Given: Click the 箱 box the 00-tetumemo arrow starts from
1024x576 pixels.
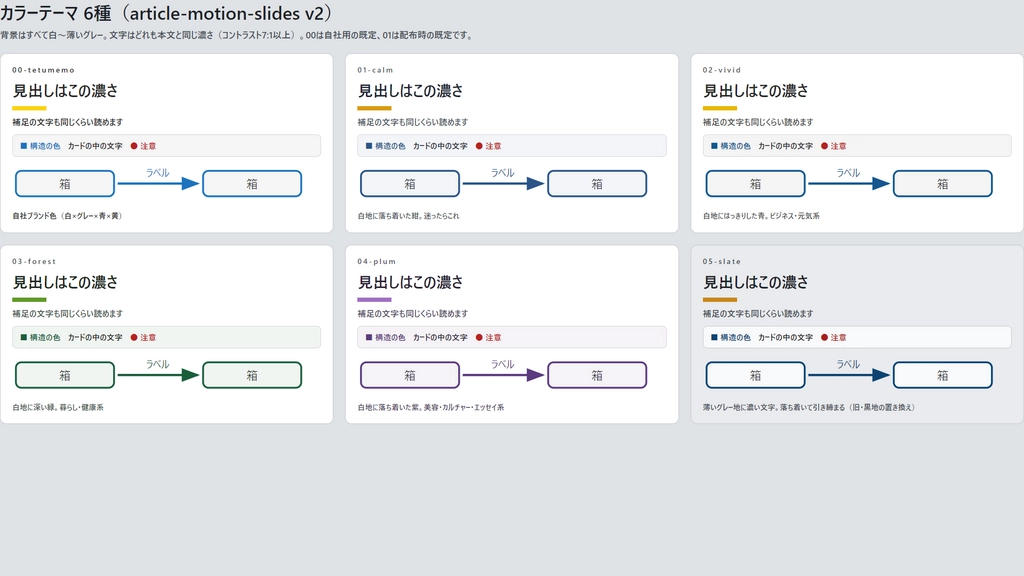Looking at the screenshot, I should pos(65,184).
